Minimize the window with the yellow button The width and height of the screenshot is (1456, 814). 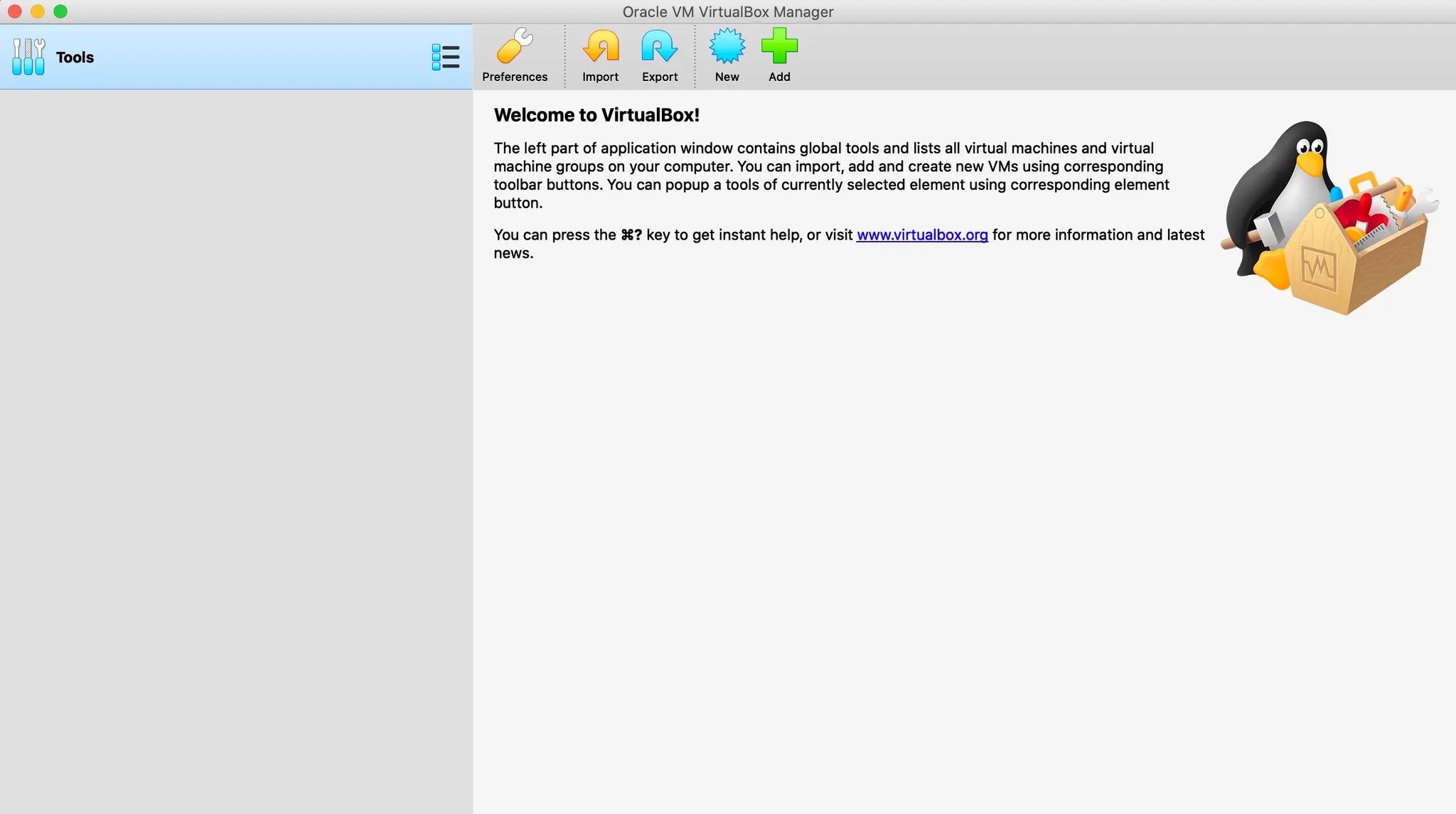point(38,11)
